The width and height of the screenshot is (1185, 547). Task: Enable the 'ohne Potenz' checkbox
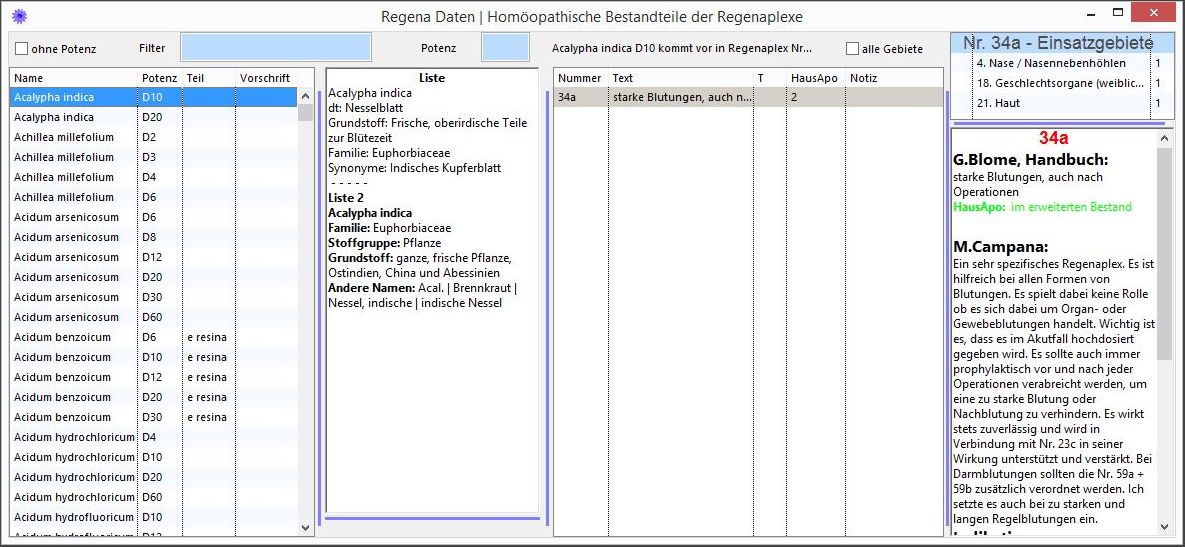(22, 48)
